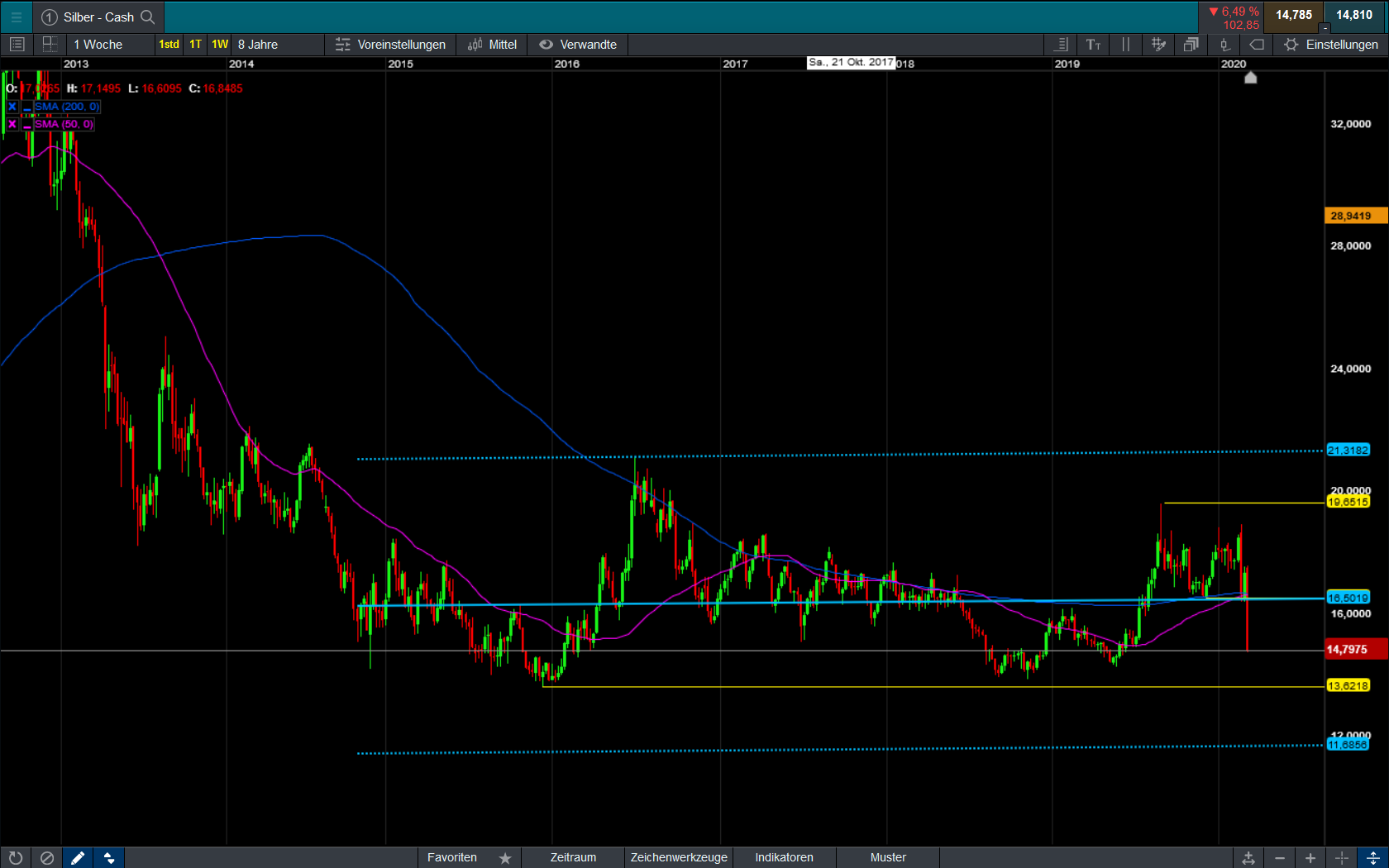Toggle the pencil drawing mode button

78,858
